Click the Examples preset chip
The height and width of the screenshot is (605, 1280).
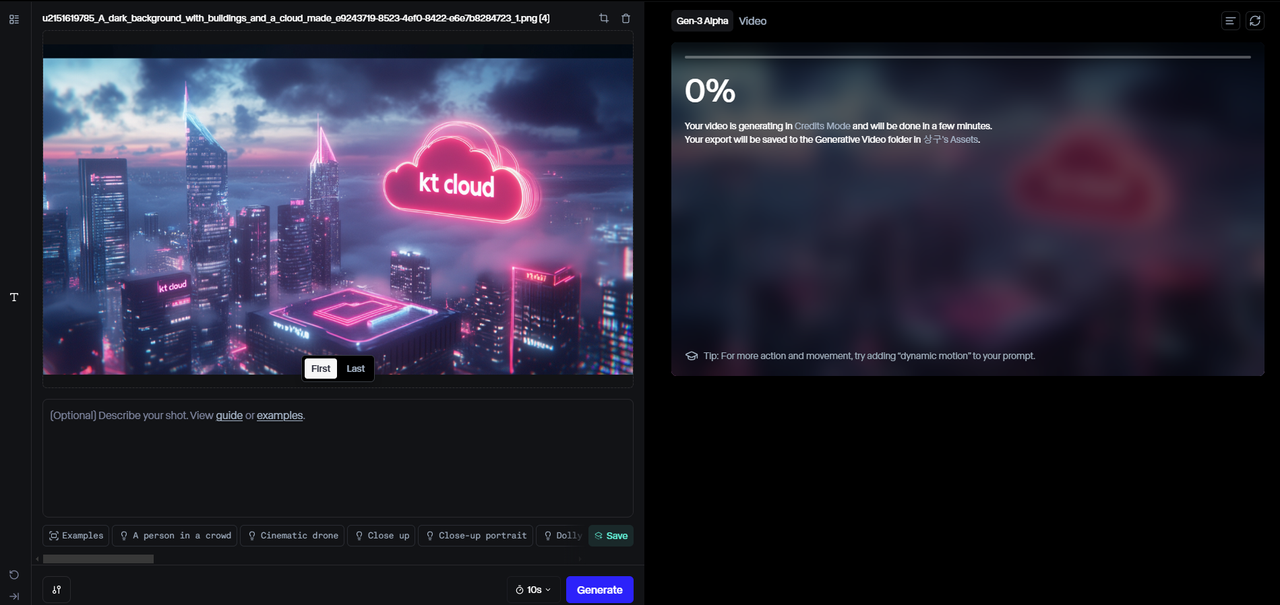point(76,536)
